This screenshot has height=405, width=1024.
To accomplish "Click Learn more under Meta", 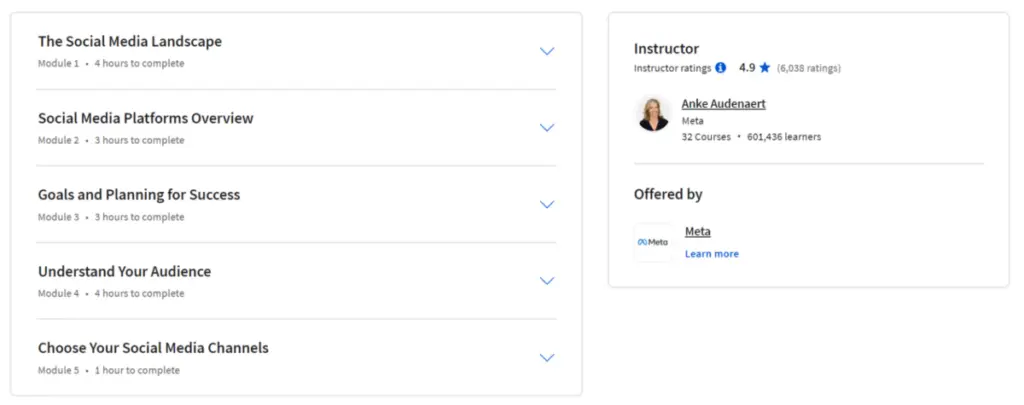I will [711, 254].
